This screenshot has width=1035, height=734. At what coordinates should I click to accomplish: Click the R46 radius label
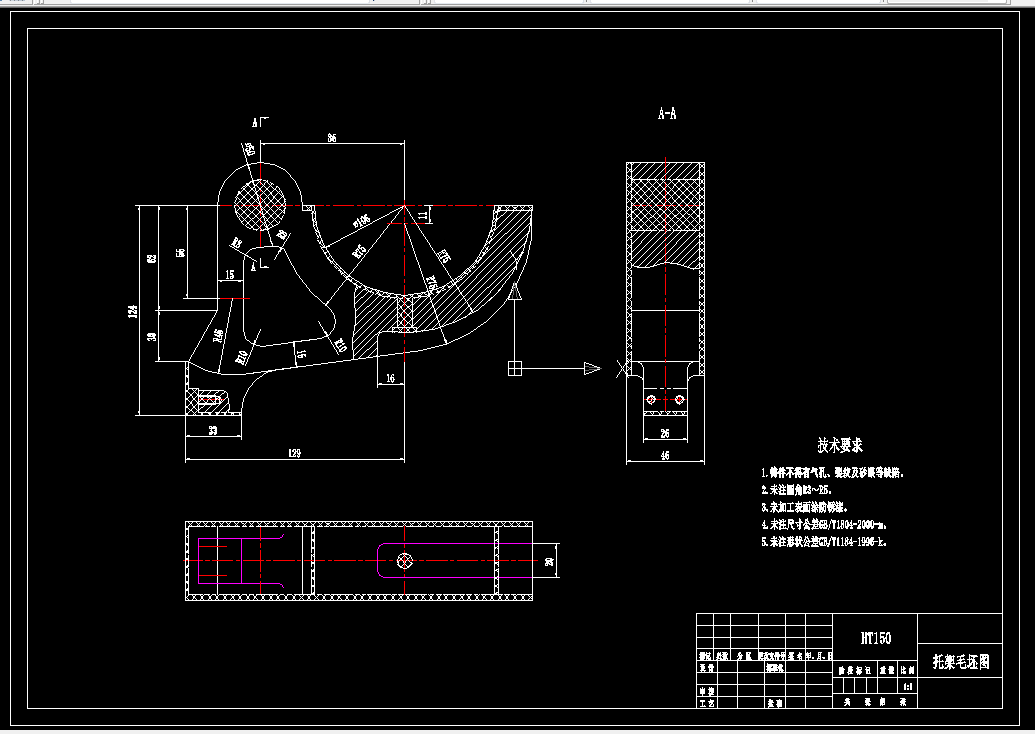[218, 336]
